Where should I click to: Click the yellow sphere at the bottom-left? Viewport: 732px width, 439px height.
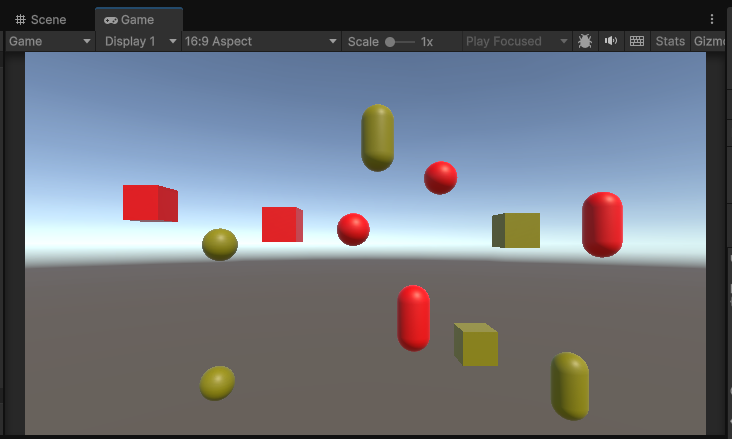click(x=217, y=383)
